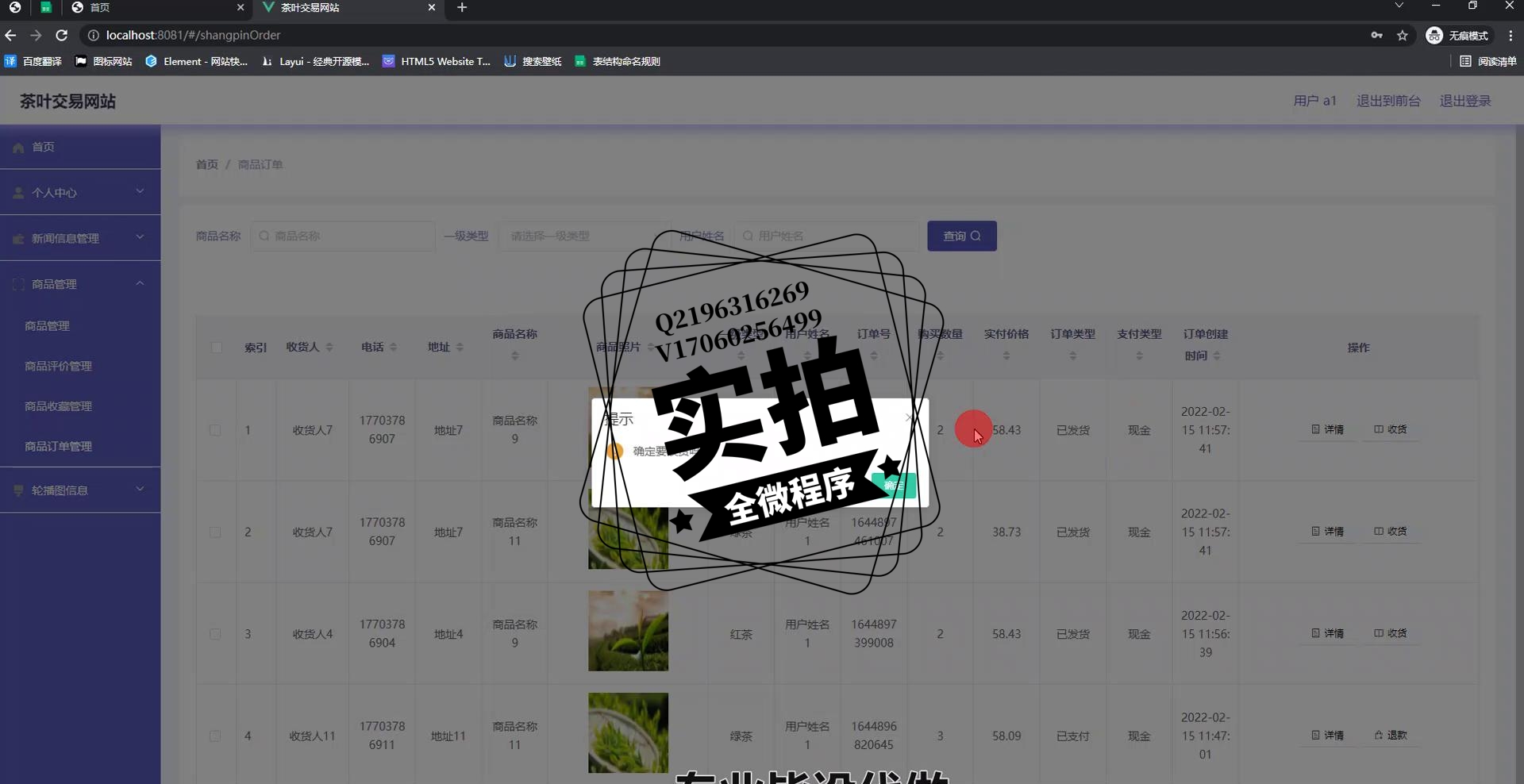Collapse the 商品管理 sidebar menu

[80, 284]
